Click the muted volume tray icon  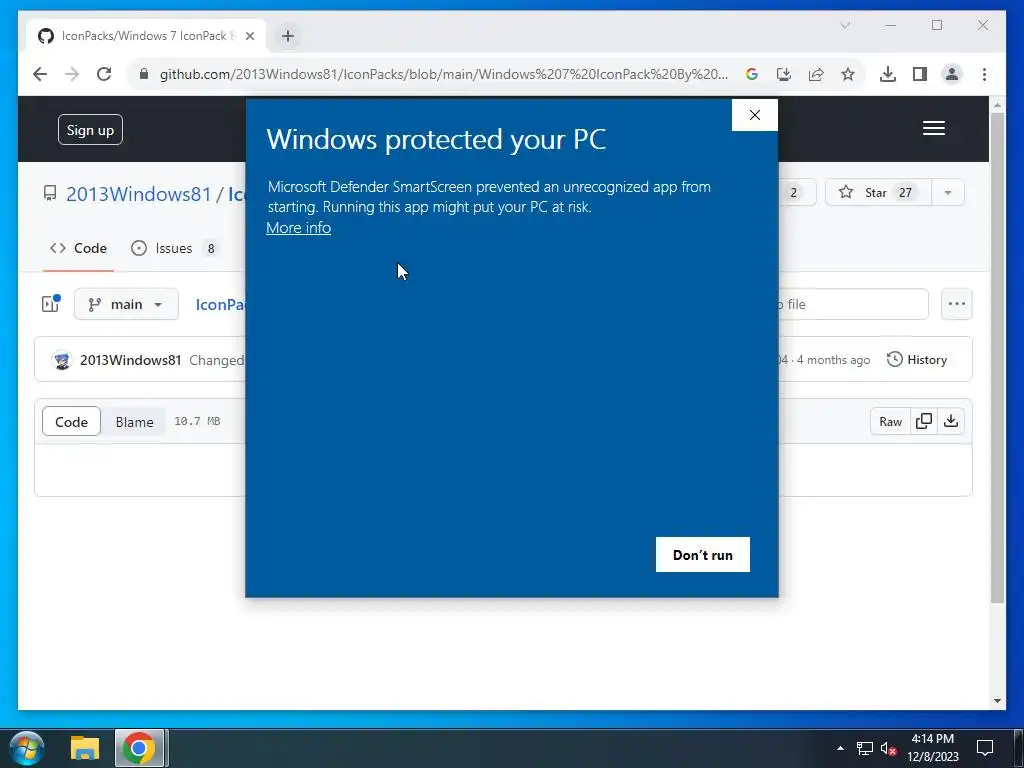pos(888,748)
